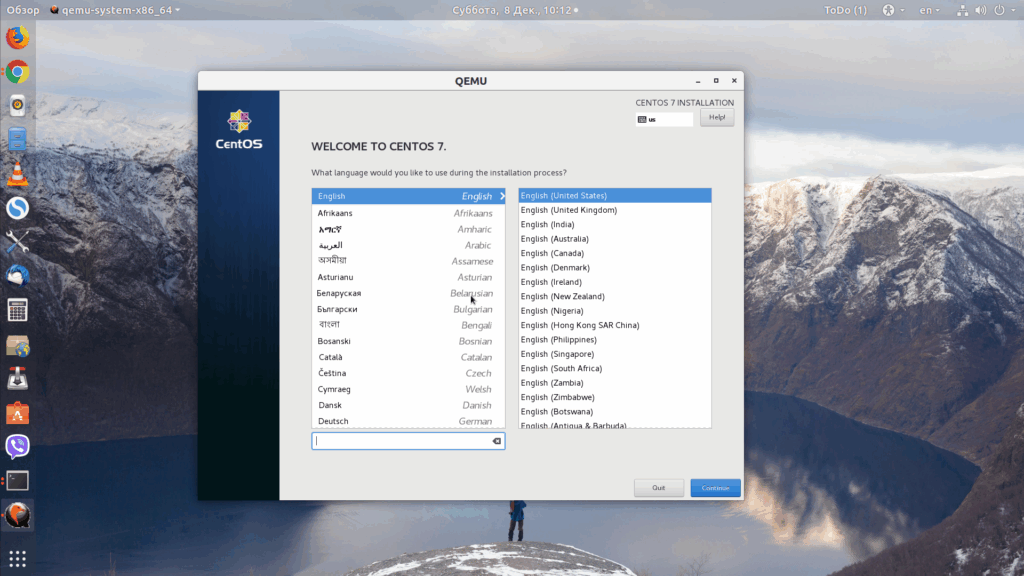This screenshot has width=1024, height=576.
Task: Open the ToDo (1) indicator
Action: (x=846, y=10)
